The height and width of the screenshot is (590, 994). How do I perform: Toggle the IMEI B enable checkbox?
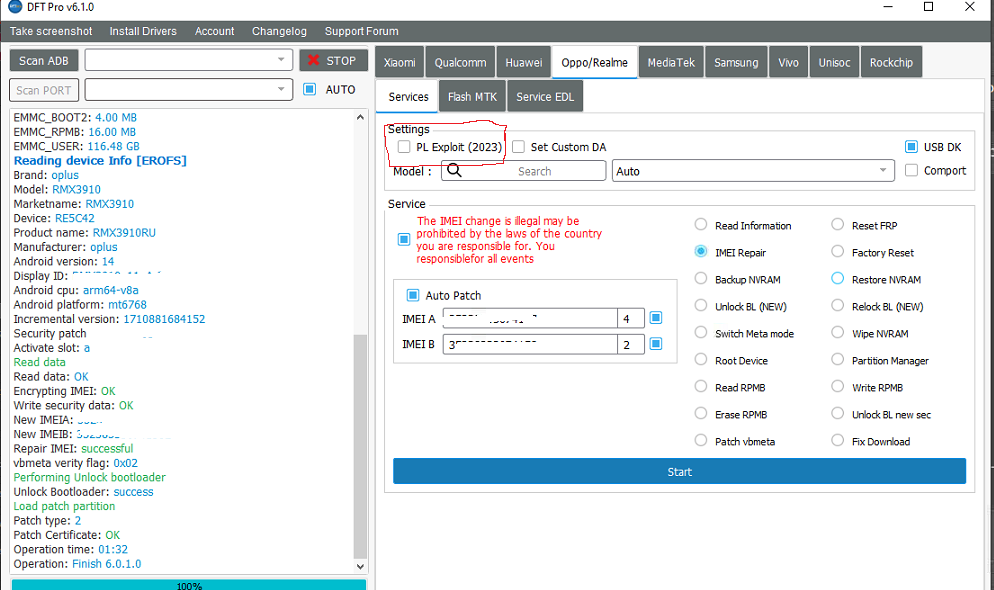coord(656,343)
